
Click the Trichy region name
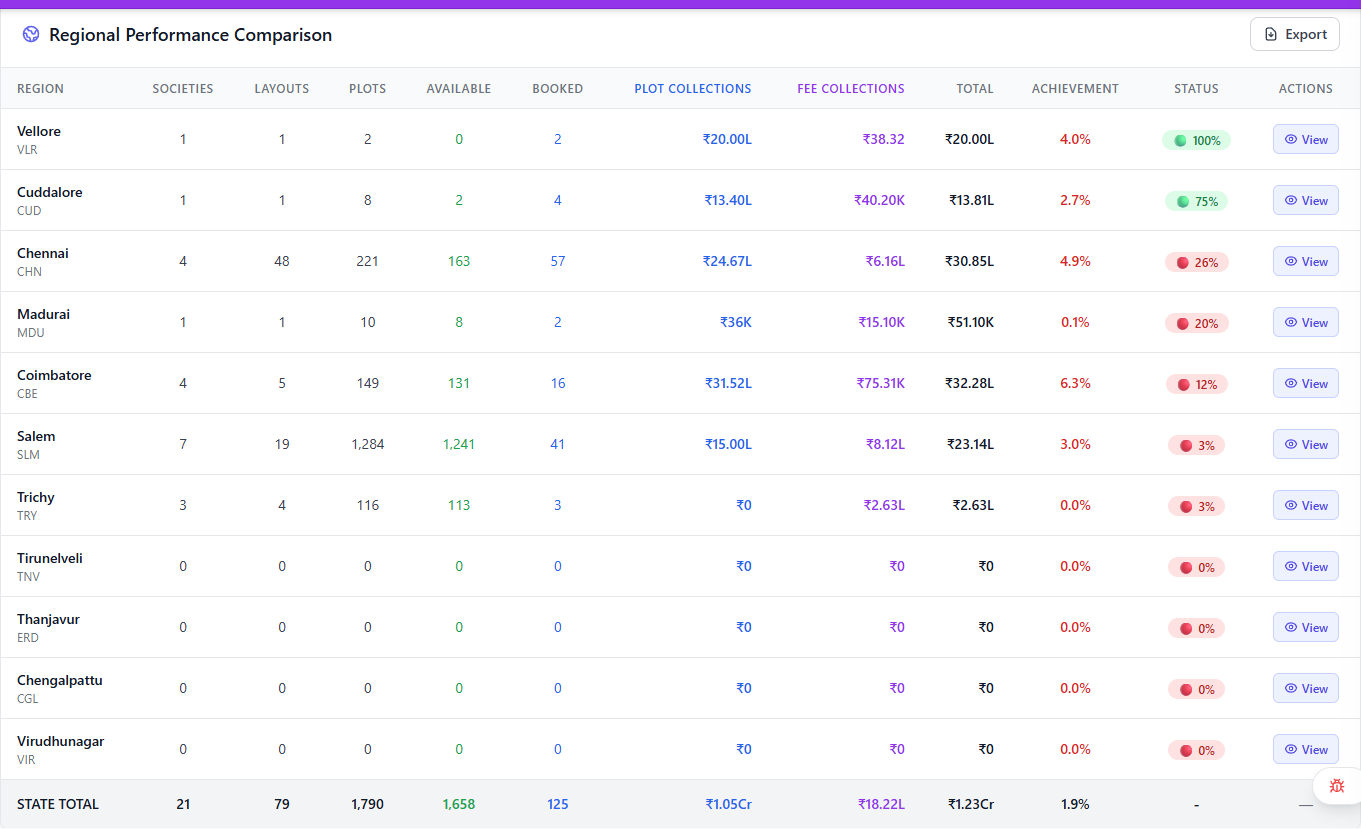click(x=36, y=497)
